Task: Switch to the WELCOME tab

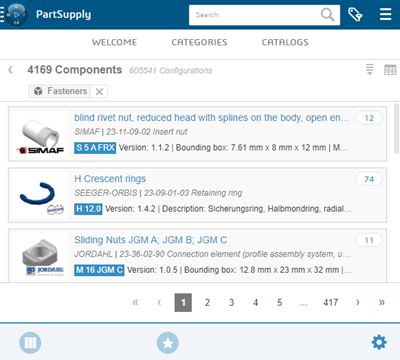Action: pos(114,42)
